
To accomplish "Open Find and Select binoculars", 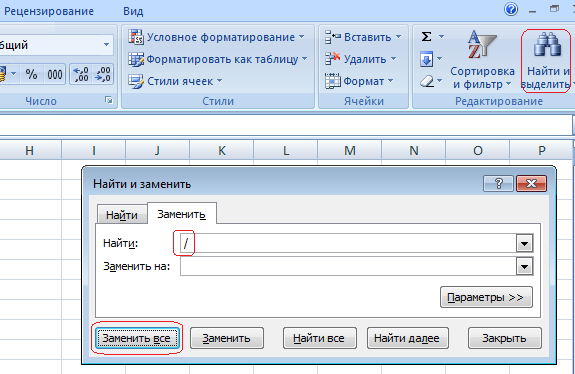I will (x=547, y=60).
